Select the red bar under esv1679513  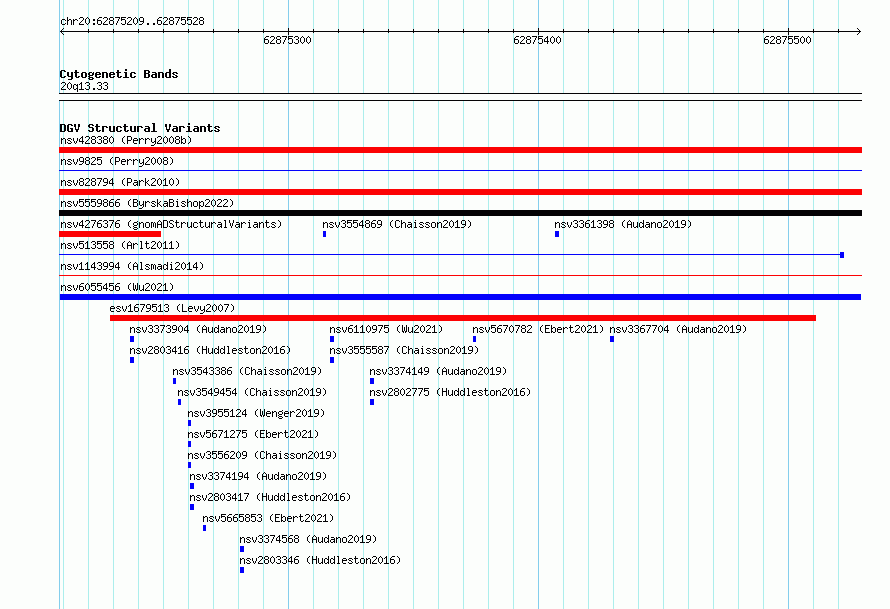coord(463,318)
